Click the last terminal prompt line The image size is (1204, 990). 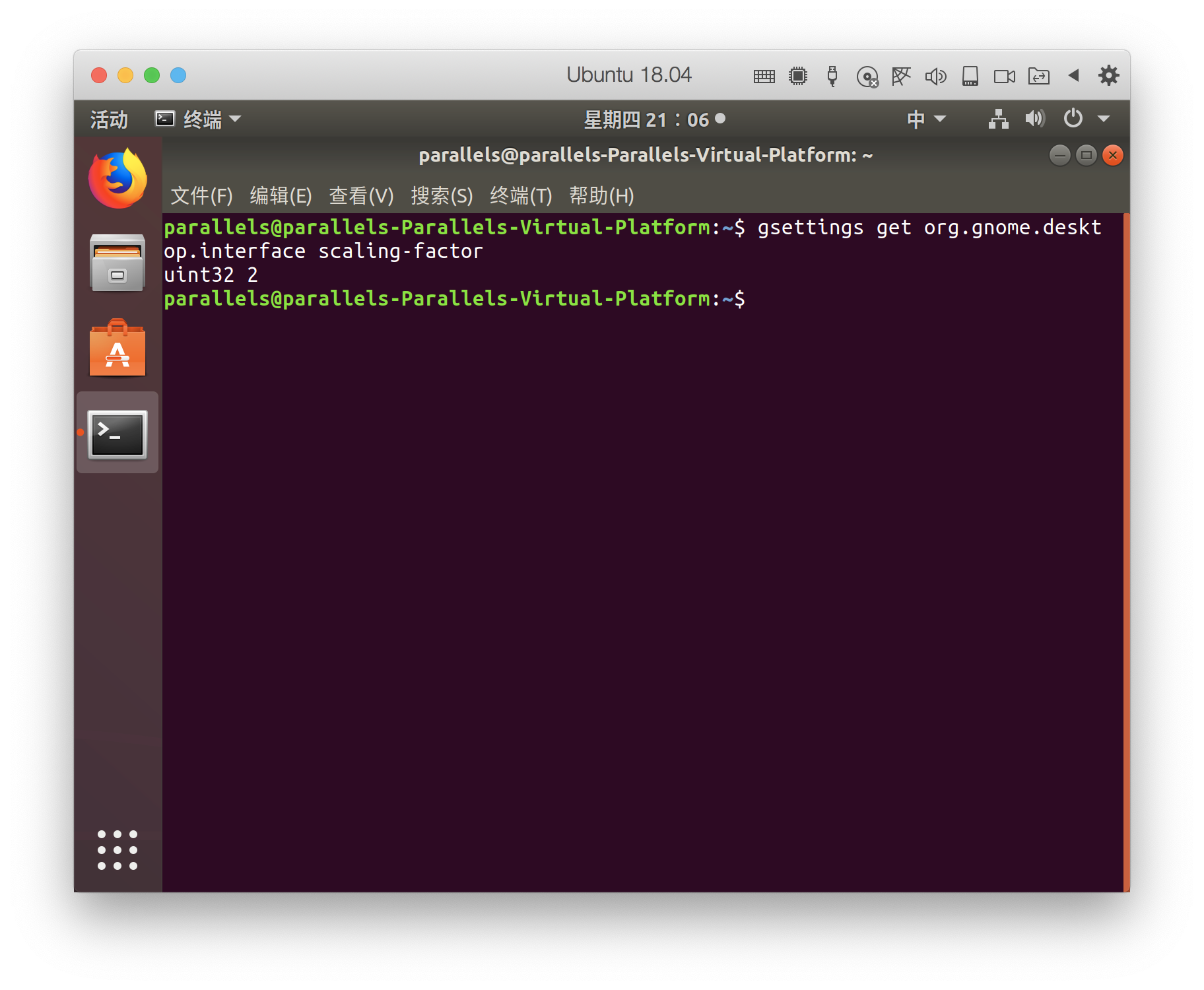pos(454,298)
